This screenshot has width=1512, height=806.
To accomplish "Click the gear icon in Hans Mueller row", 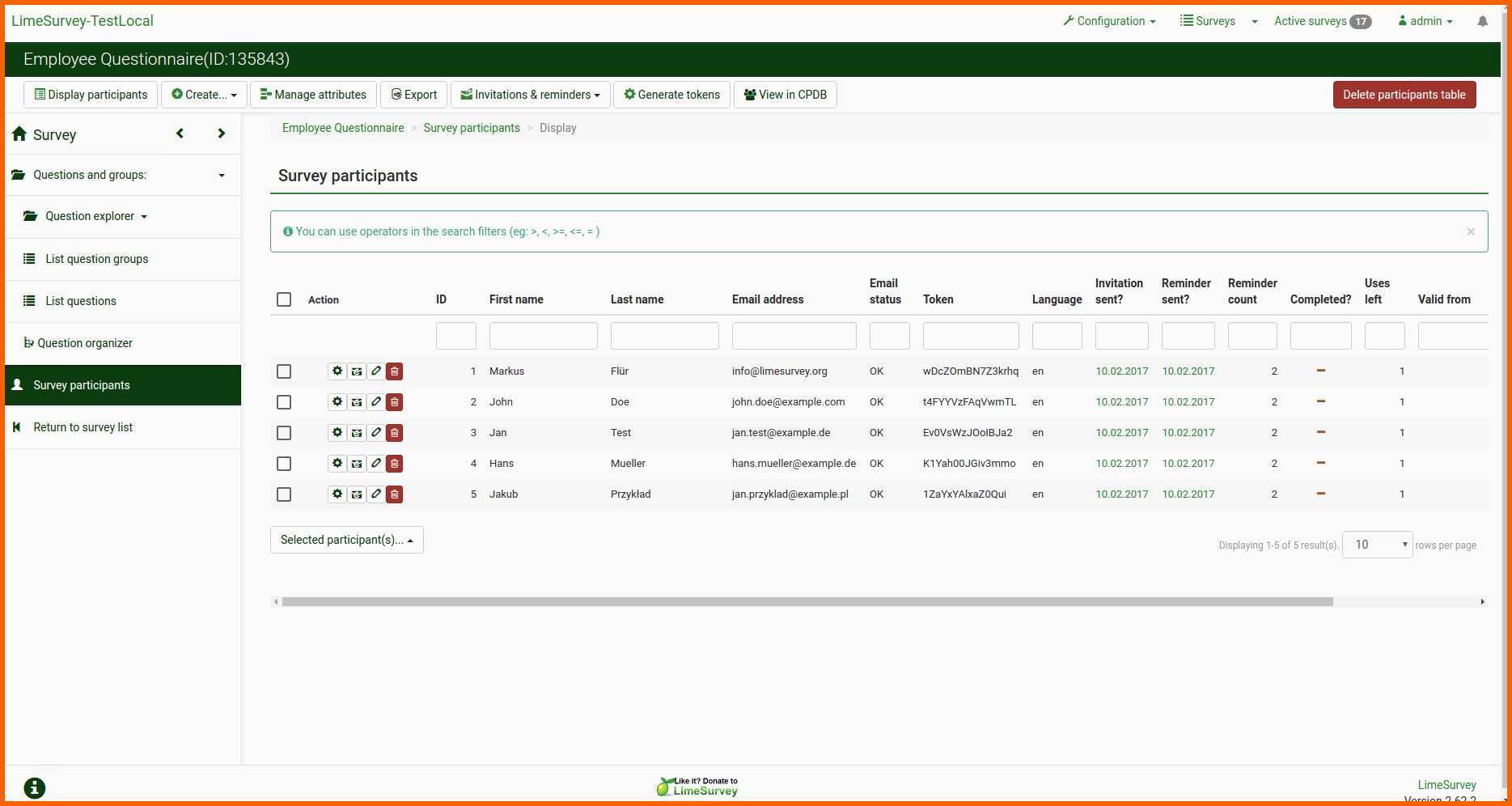I will (337, 464).
